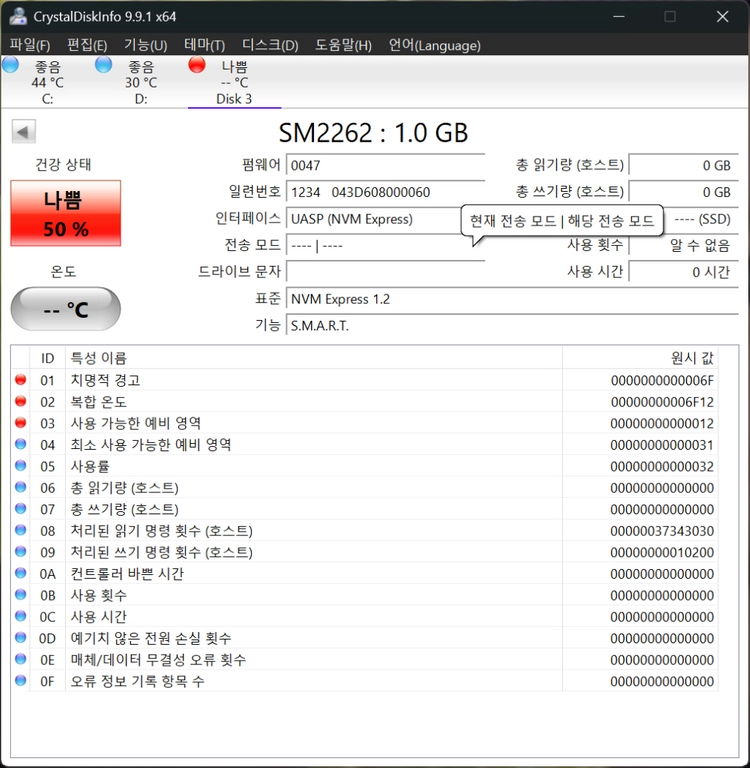Image resolution: width=750 pixels, height=768 pixels.
Task: Click blue status dot of row 0A
Action: 21,573
